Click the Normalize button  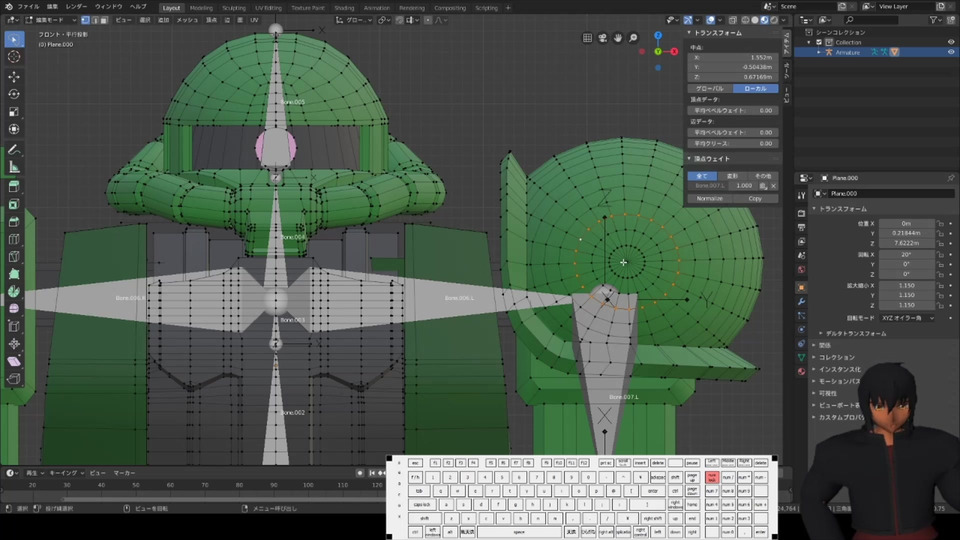710,198
